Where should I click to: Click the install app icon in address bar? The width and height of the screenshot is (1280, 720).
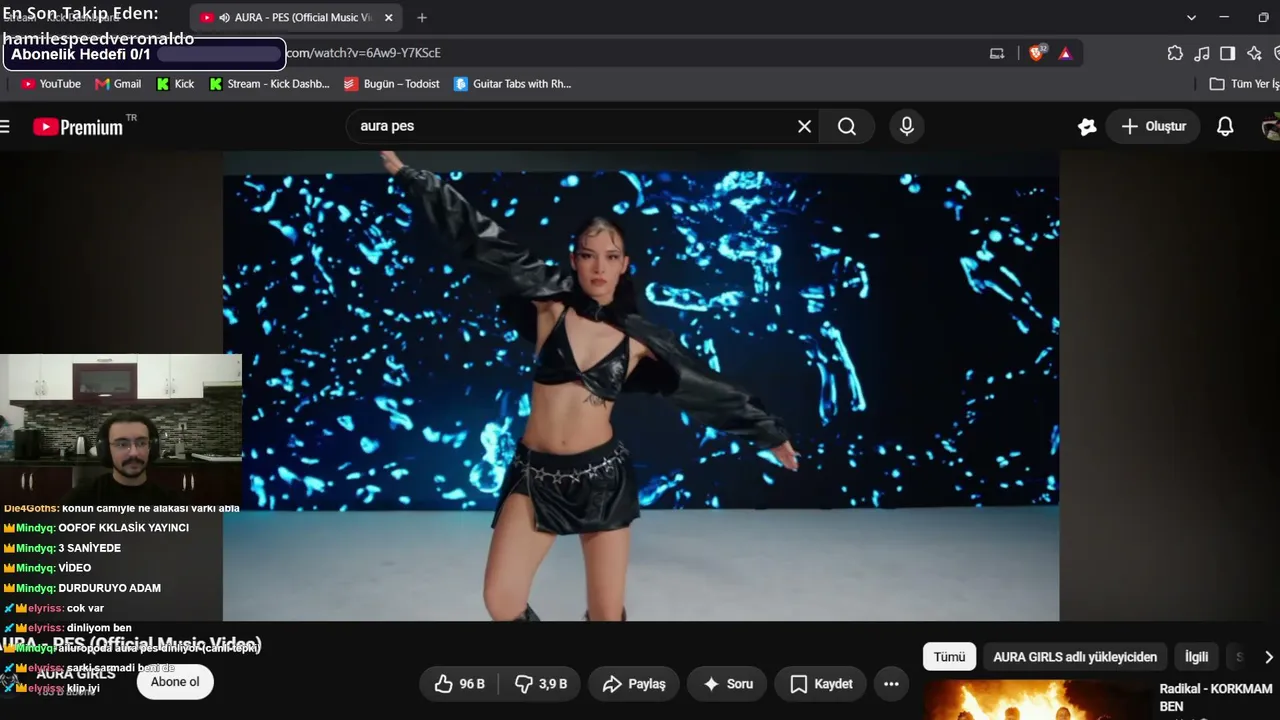tap(997, 53)
